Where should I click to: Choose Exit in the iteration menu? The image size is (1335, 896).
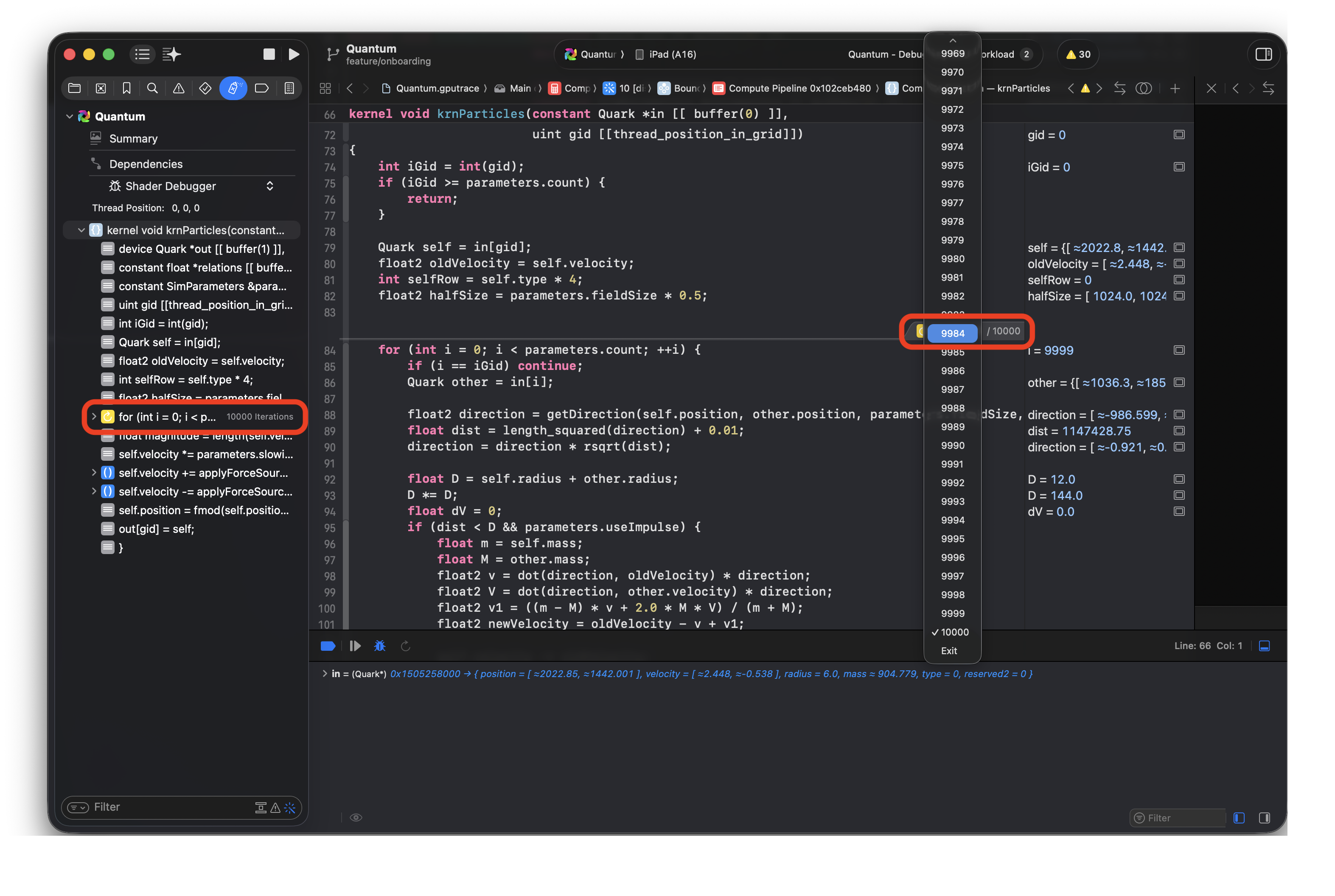pyautogui.click(x=949, y=651)
